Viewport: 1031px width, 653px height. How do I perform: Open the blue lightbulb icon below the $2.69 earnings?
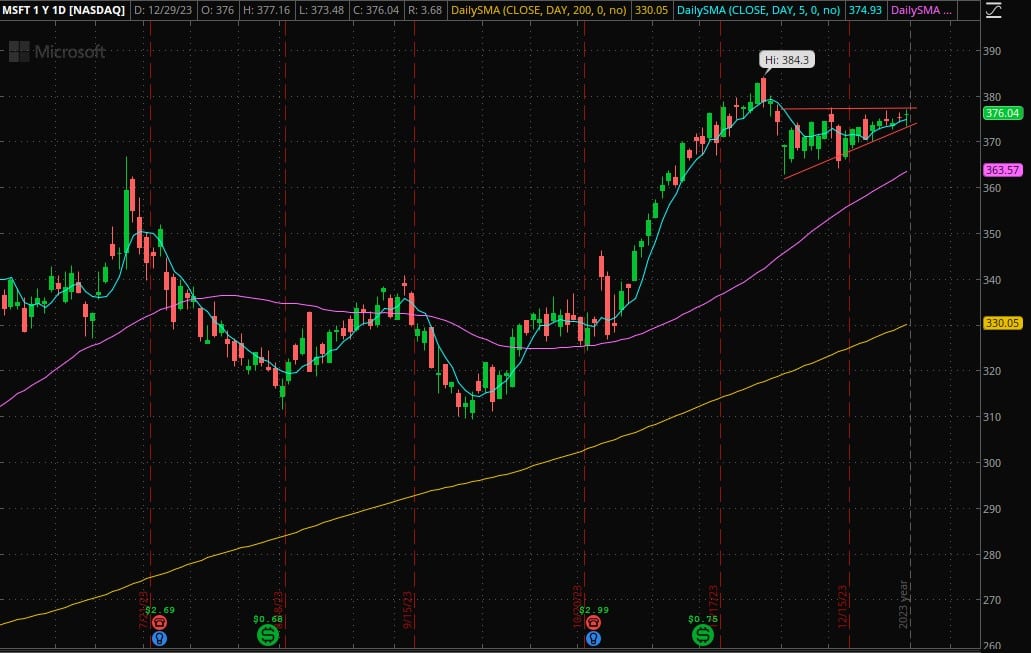click(159, 638)
